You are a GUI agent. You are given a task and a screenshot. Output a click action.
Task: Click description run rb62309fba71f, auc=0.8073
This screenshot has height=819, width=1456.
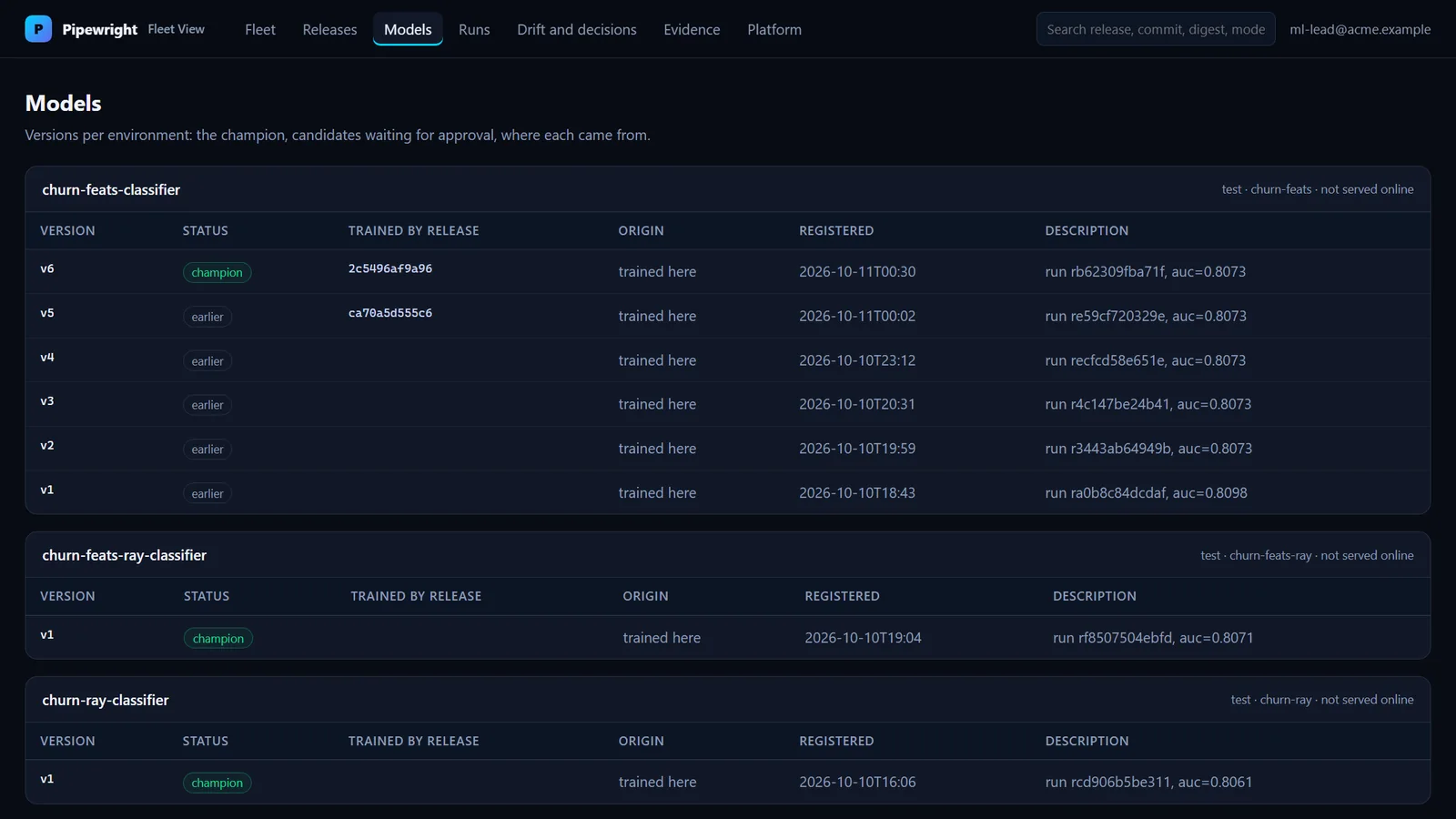[1146, 271]
